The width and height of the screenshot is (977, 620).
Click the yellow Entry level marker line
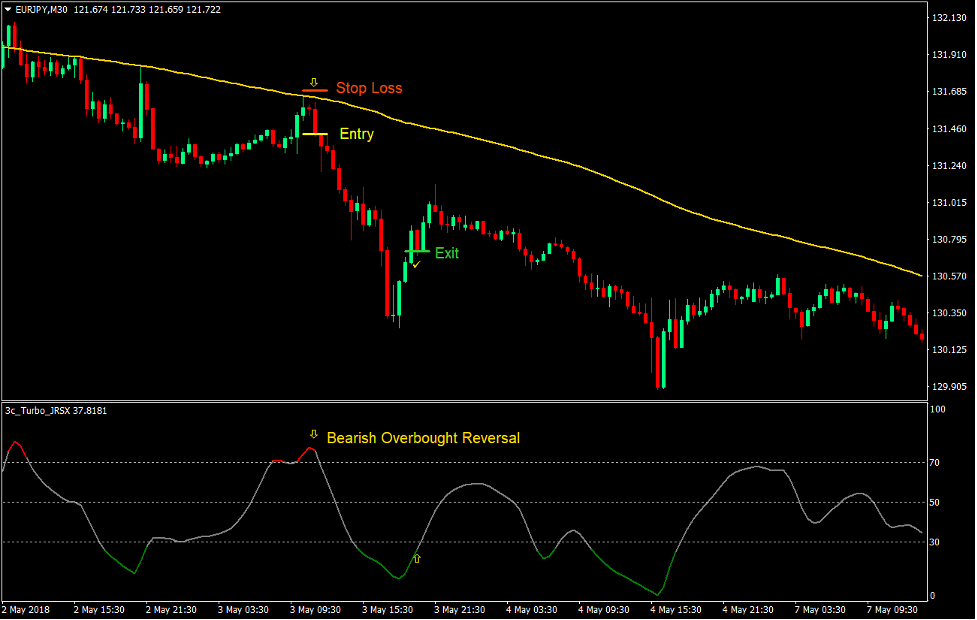click(x=316, y=133)
